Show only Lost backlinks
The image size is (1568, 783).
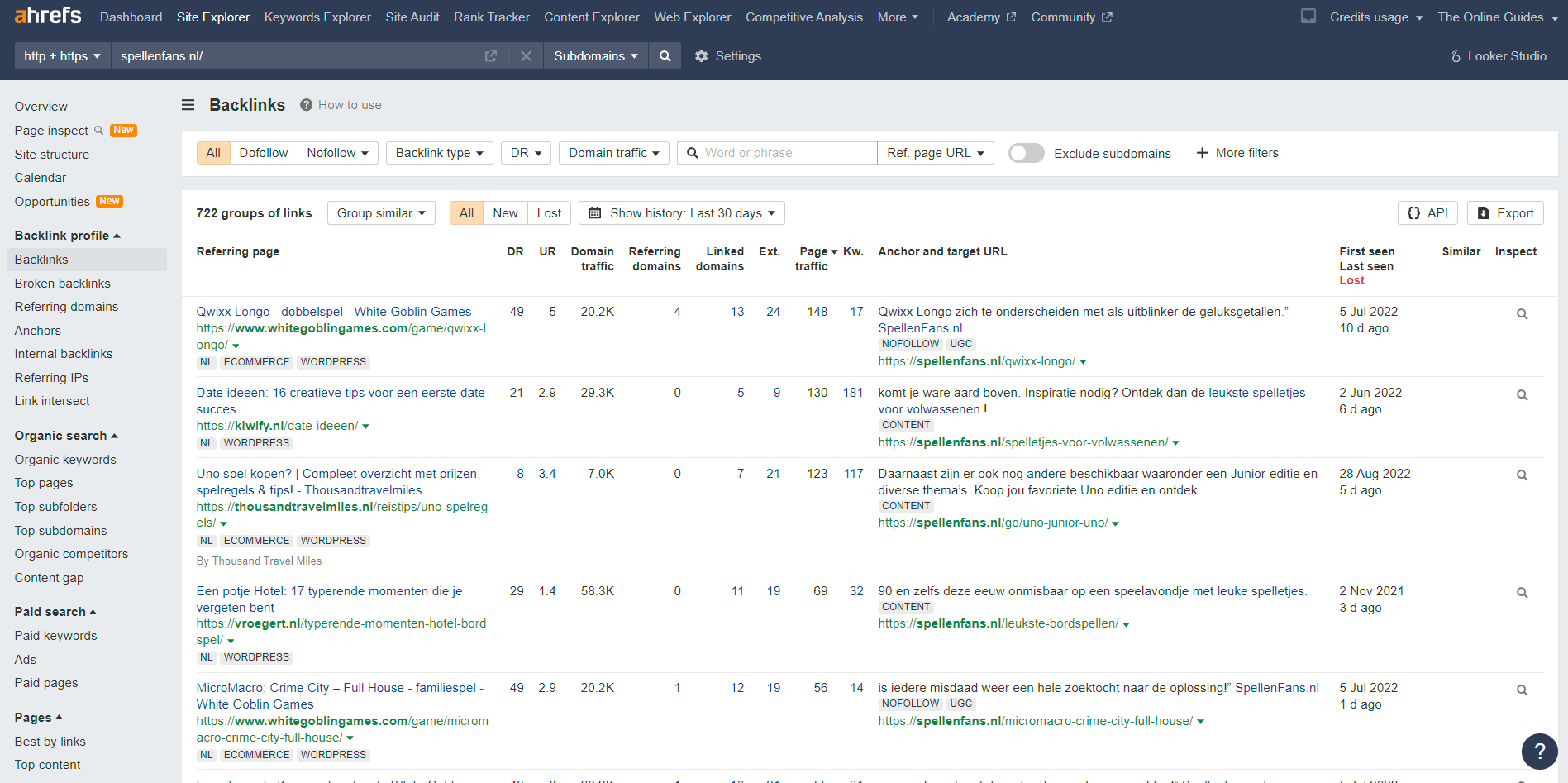549,213
